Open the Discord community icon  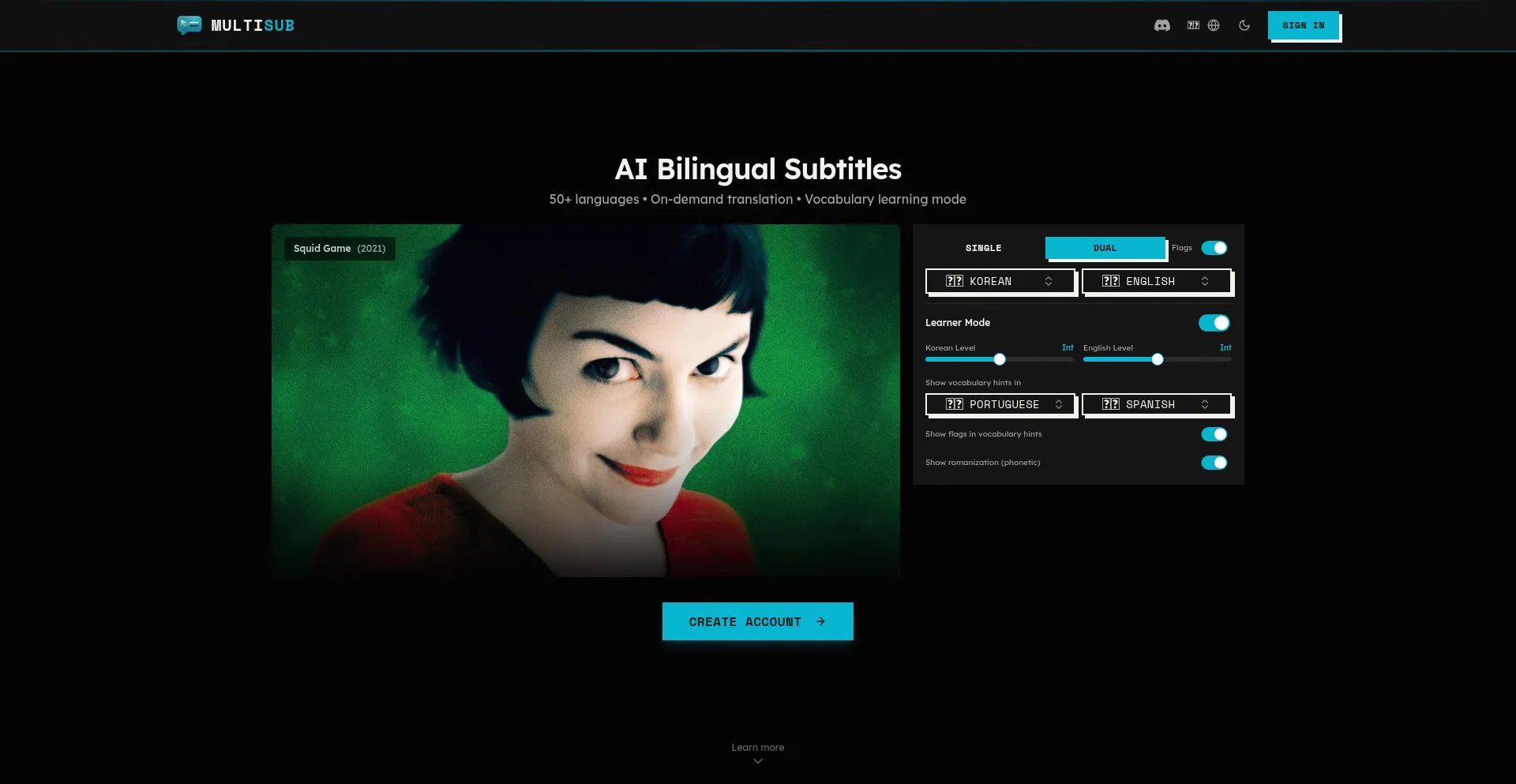(1161, 25)
